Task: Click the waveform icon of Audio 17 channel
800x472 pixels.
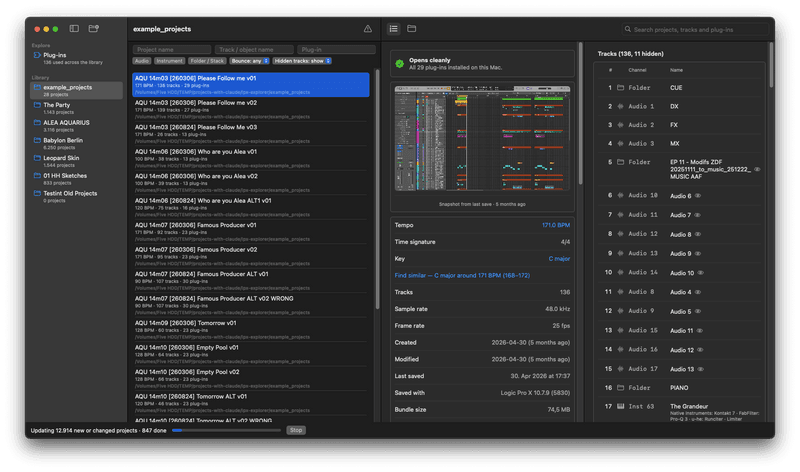Action: tap(620, 368)
